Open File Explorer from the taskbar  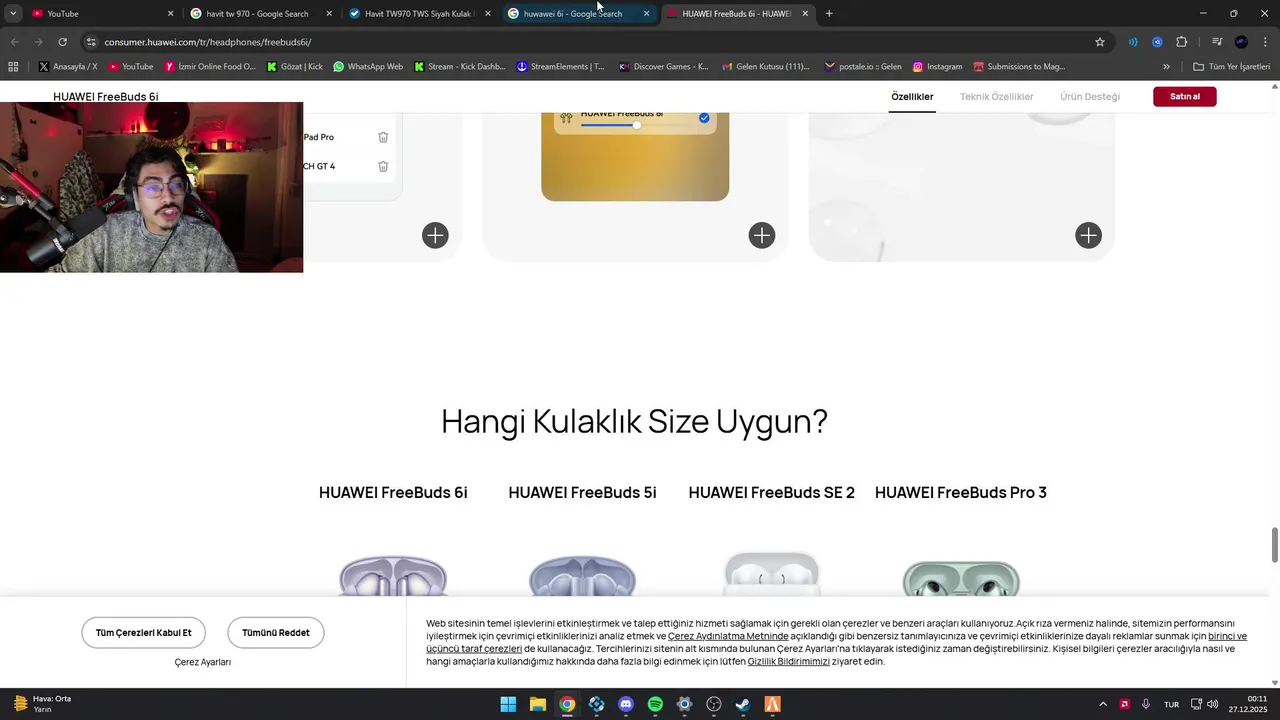537,704
